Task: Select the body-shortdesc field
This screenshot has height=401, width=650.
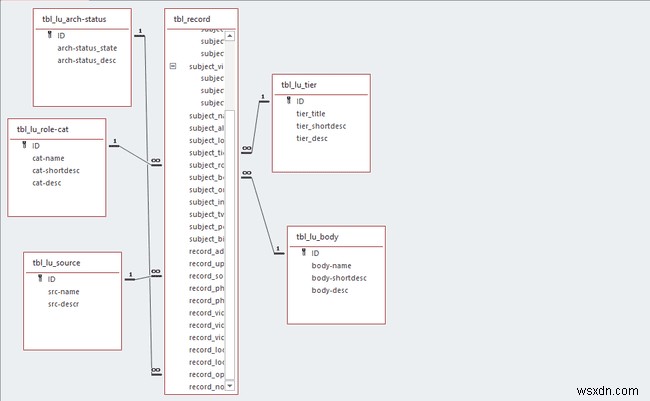Action: (339, 278)
